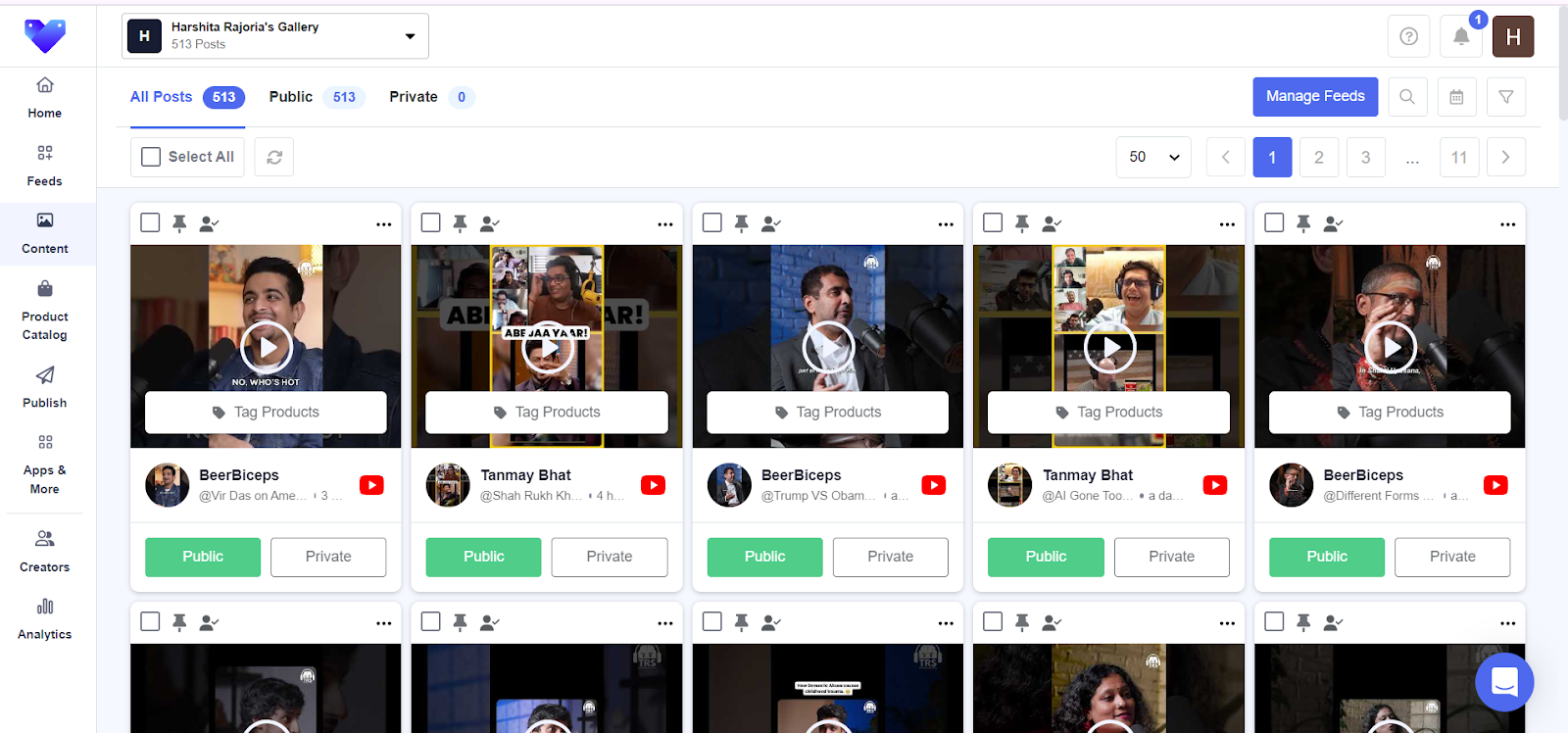Open more options on AI Gone Too post
The image size is (1568, 733).
click(1227, 224)
